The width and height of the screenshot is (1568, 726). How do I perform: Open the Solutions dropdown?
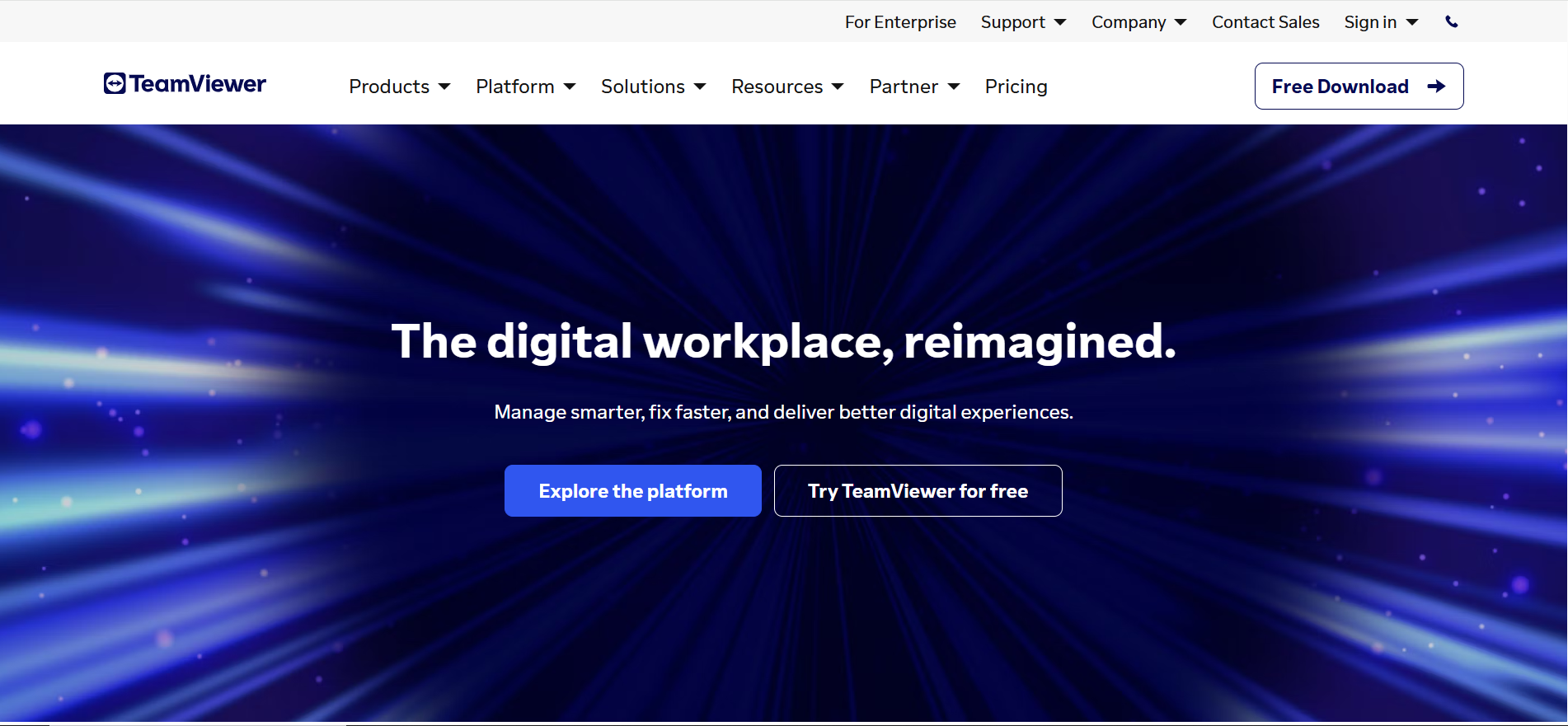pos(654,87)
